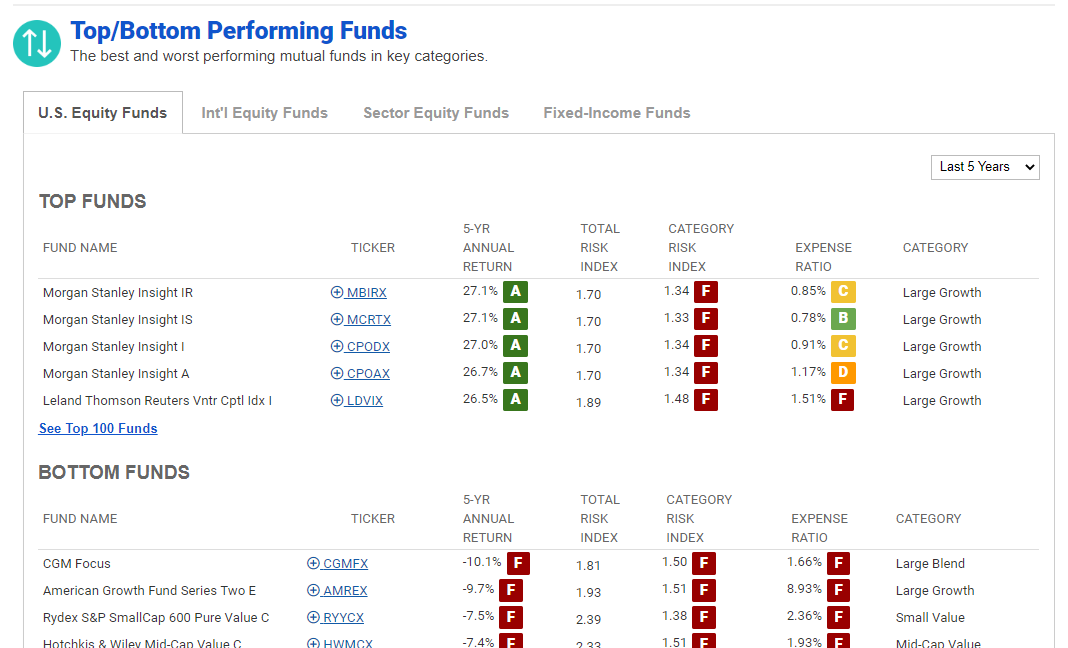
Task: Click the green B expense badge for MCRTX
Action: click(843, 318)
